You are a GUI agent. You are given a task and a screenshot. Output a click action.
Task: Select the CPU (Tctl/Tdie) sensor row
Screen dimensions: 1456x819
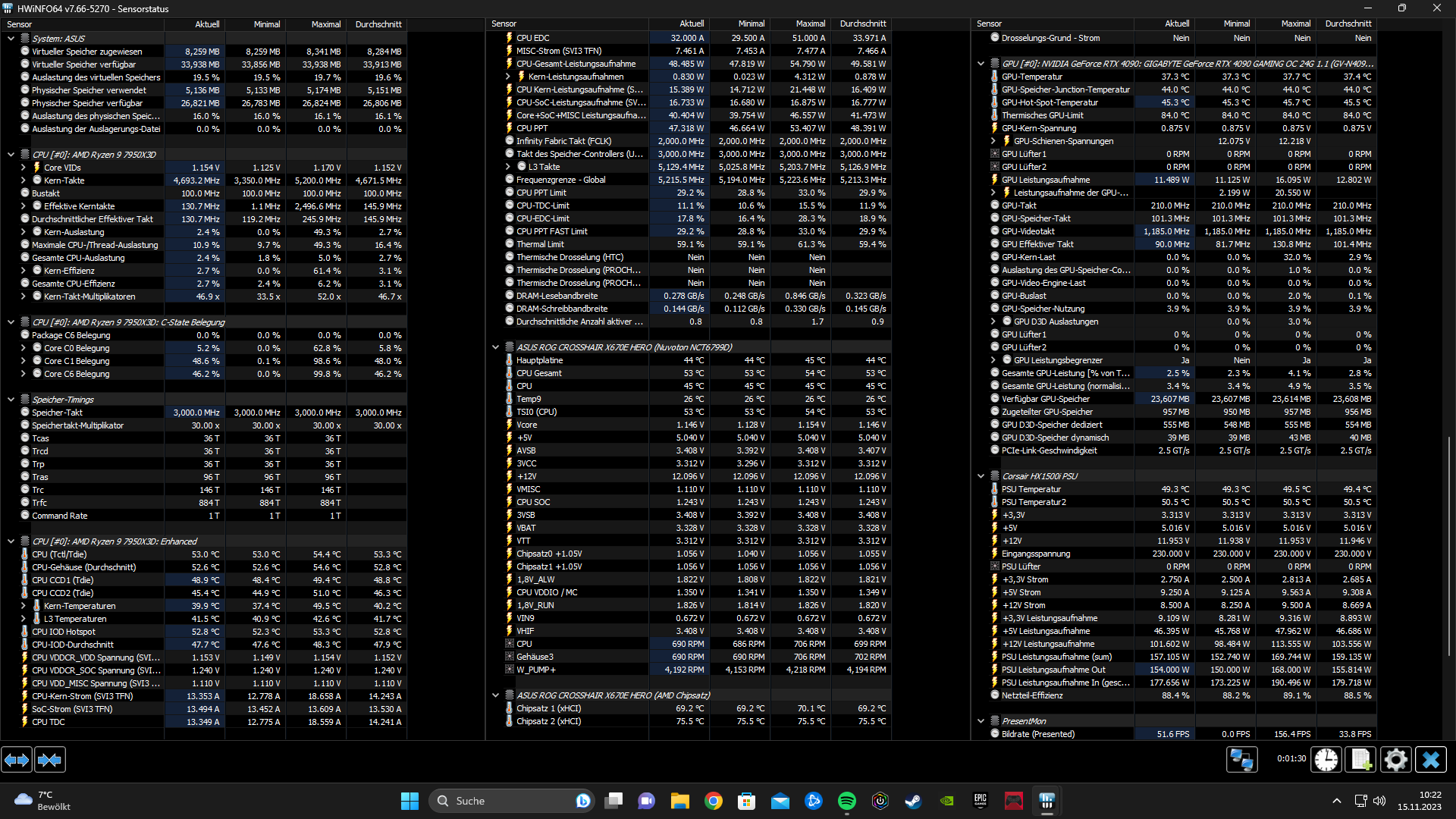point(59,554)
